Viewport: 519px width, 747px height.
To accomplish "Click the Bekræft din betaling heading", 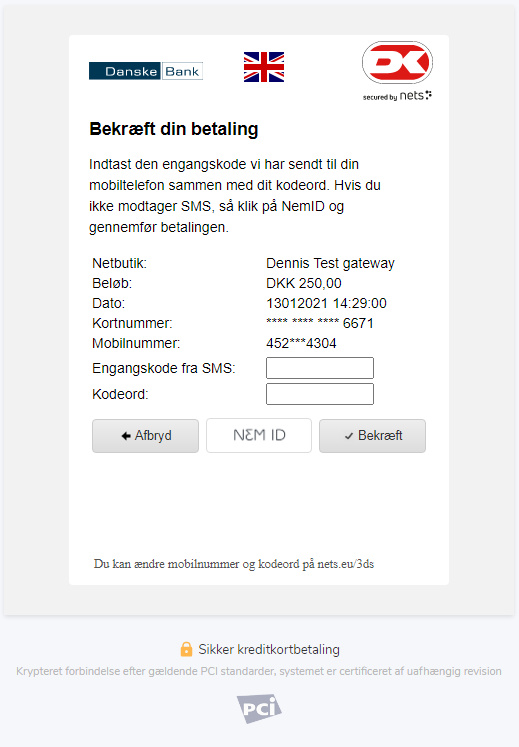I will click(174, 129).
